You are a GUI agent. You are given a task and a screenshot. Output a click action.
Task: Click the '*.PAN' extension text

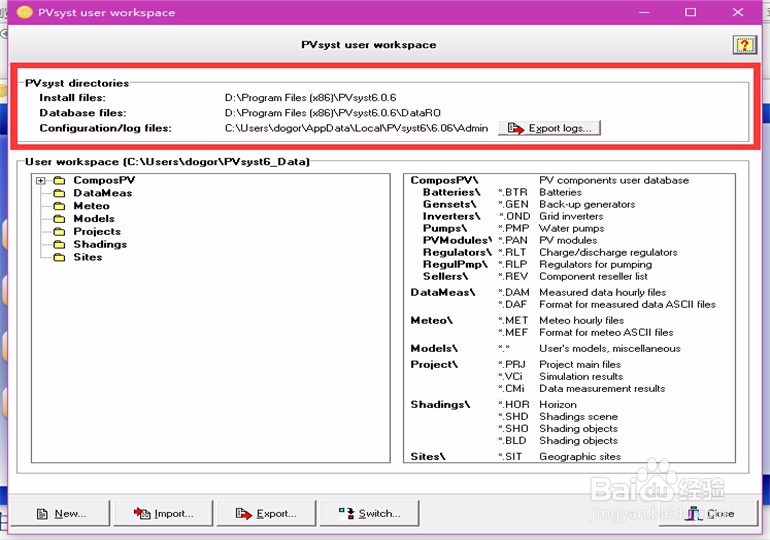[513, 241]
